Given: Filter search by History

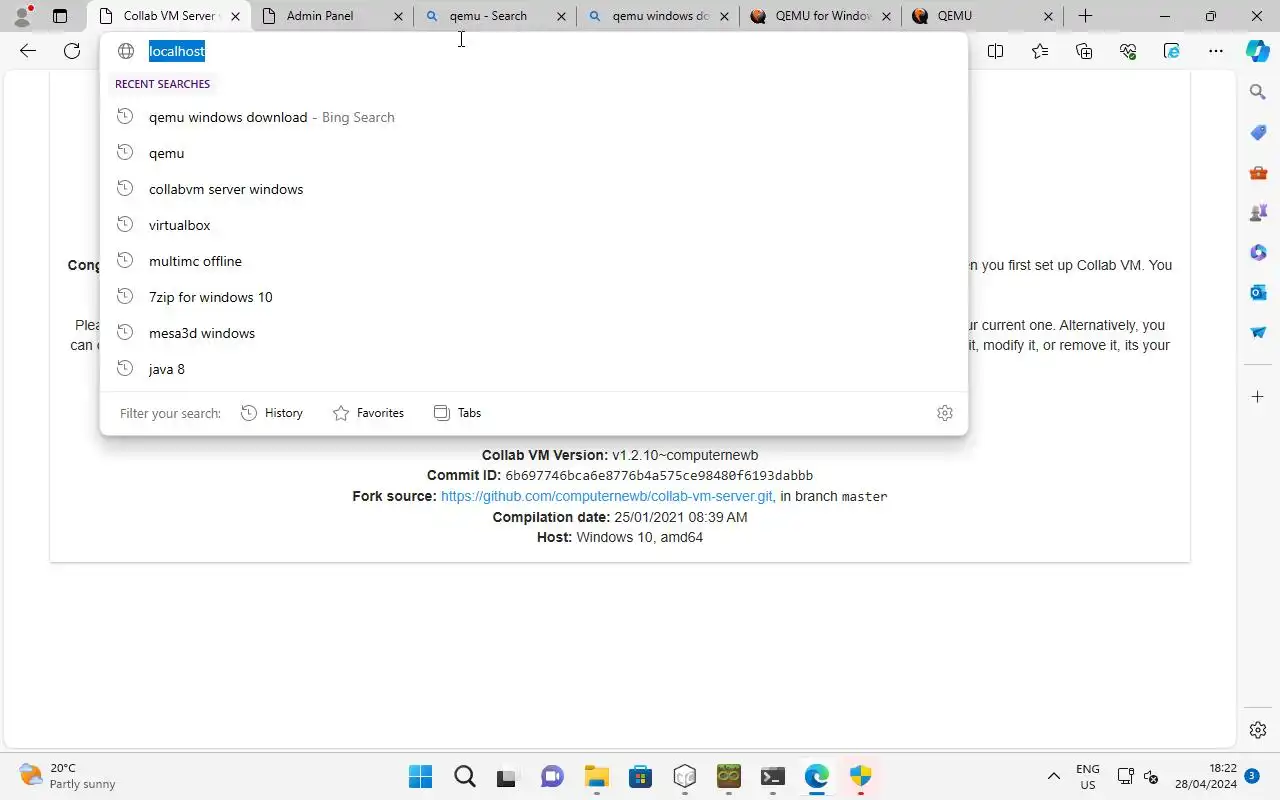Looking at the screenshot, I should (x=272, y=413).
